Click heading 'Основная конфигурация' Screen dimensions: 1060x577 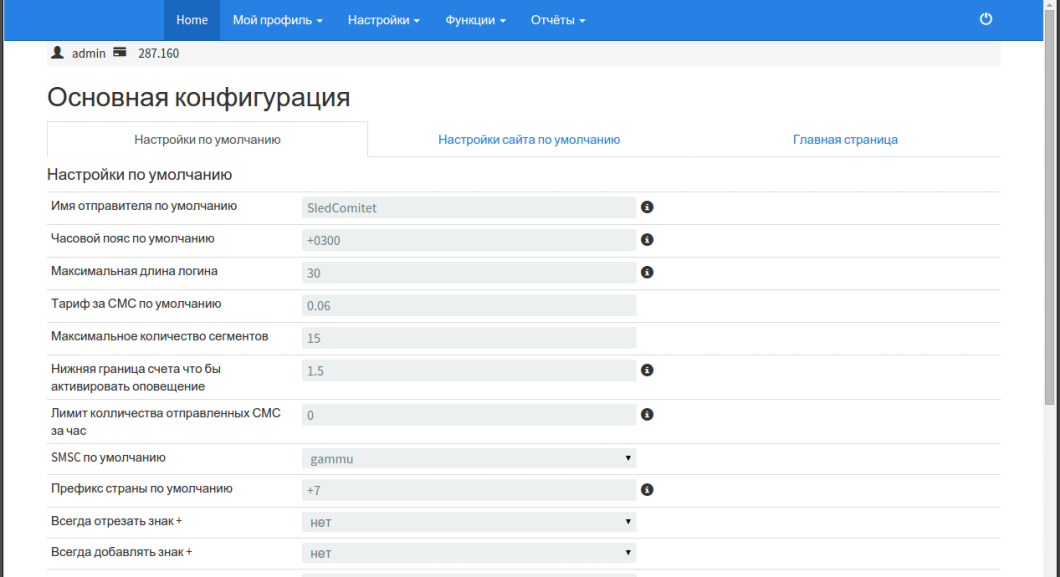(199, 97)
